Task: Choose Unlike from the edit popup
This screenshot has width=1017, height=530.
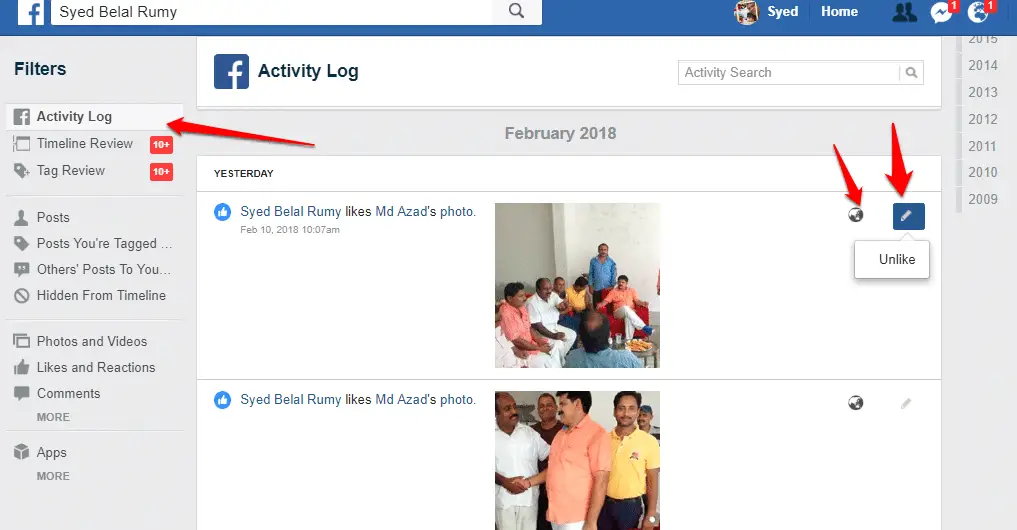Action: click(897, 259)
